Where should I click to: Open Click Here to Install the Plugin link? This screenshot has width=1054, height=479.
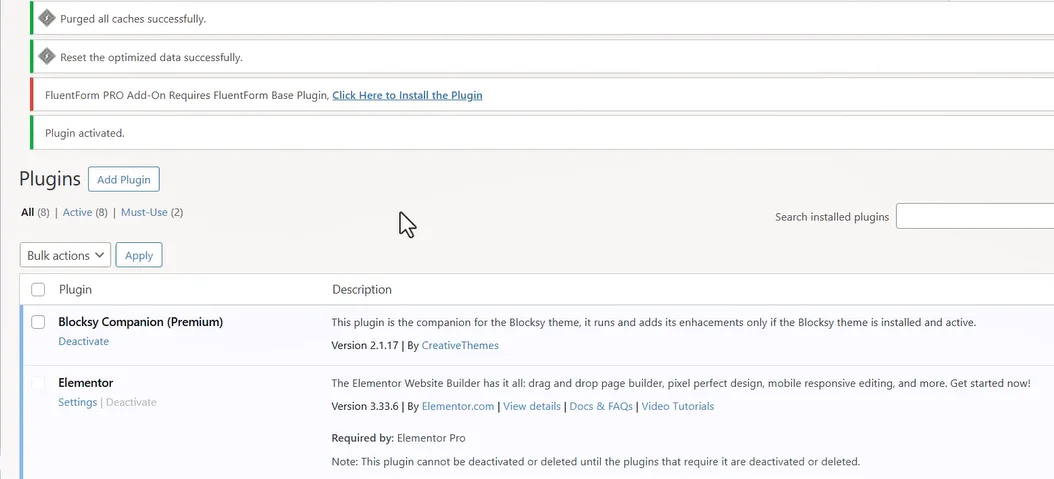407,95
